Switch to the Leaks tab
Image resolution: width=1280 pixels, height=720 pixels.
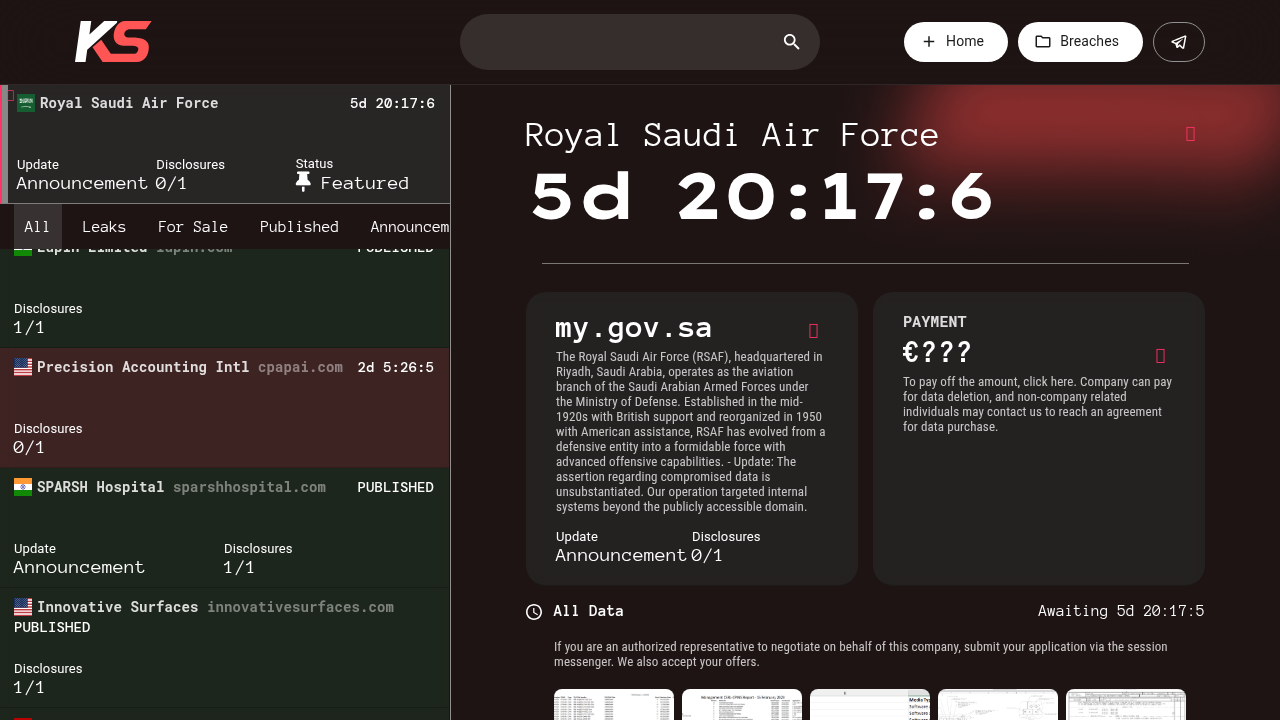pyautogui.click(x=104, y=227)
